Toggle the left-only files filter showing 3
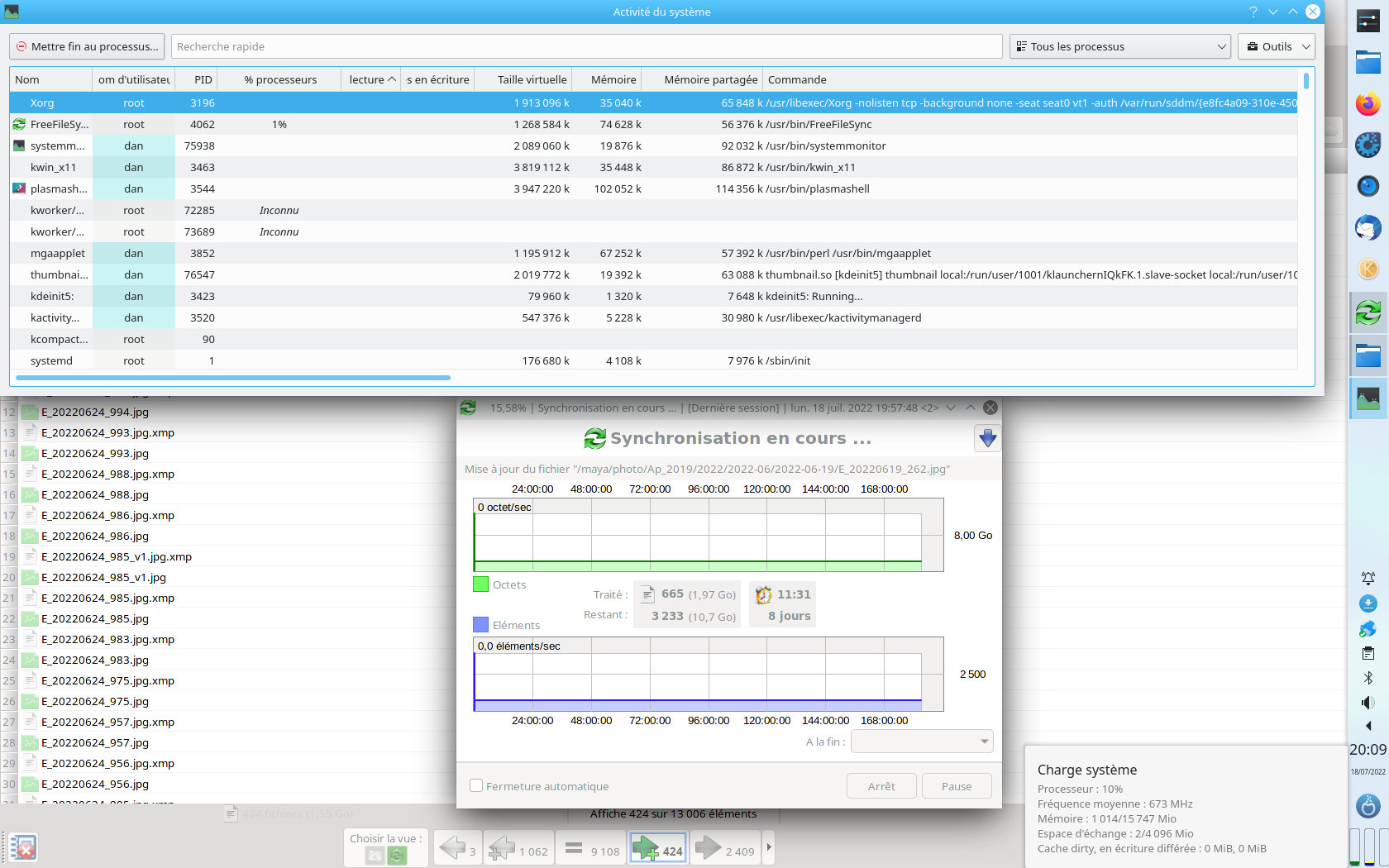 (457, 847)
